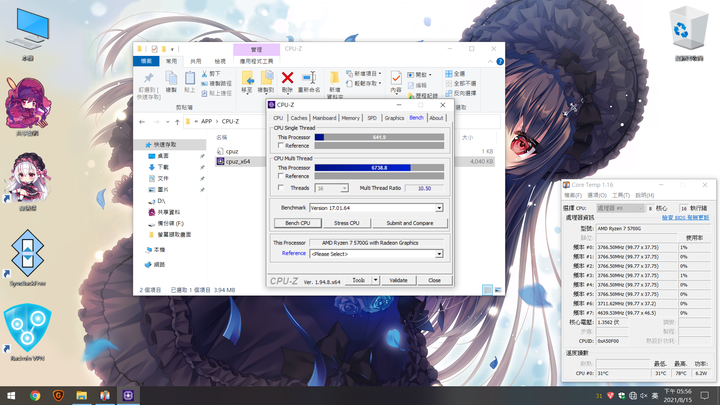The height and width of the screenshot is (405, 720).
Task: Click the red X Delete icon in ribbon
Action: 287,78
